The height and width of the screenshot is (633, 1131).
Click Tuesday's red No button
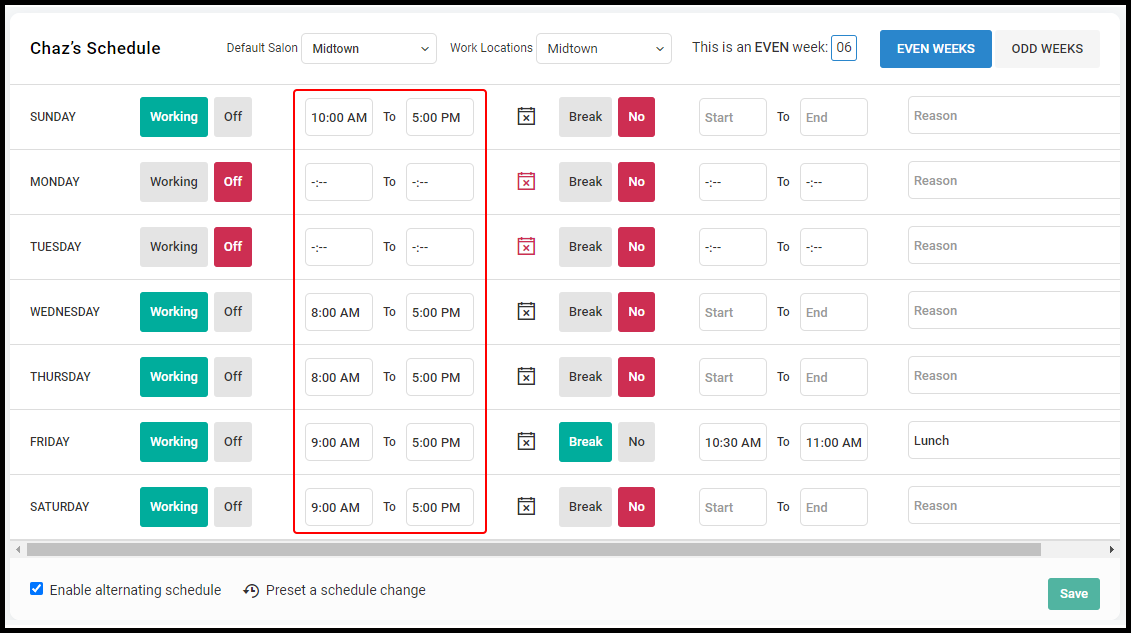(x=636, y=247)
